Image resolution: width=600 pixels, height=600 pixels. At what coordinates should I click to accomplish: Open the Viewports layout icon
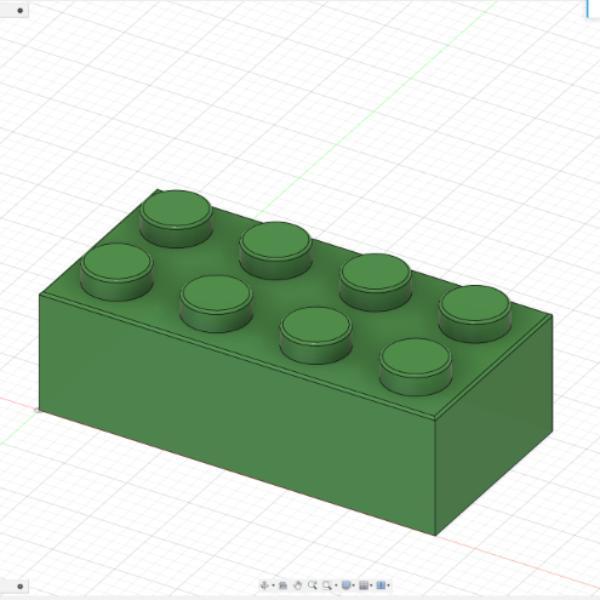click(381, 585)
